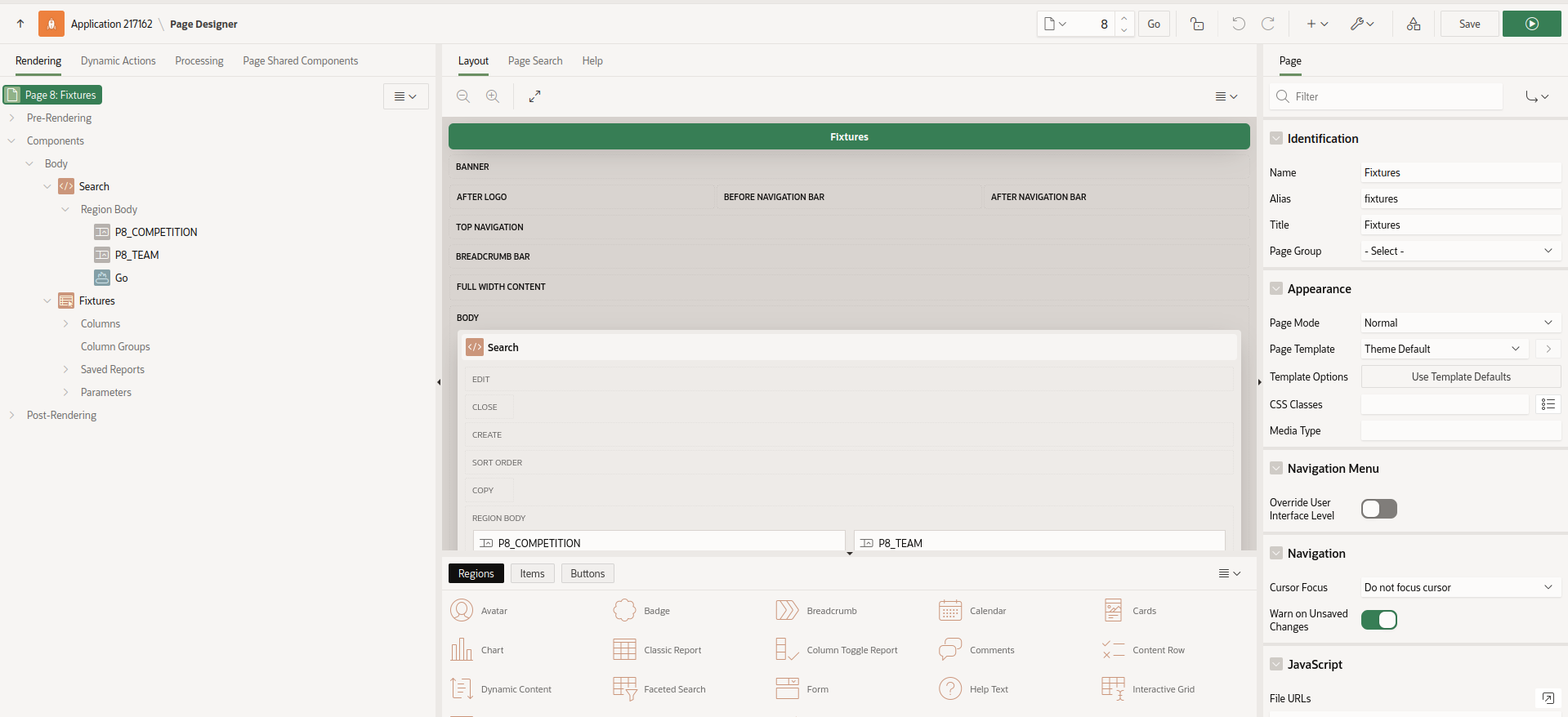Screen dimensions: 1568x717
Task: Click the Undo icon in toolbar
Action: pyautogui.click(x=1239, y=24)
